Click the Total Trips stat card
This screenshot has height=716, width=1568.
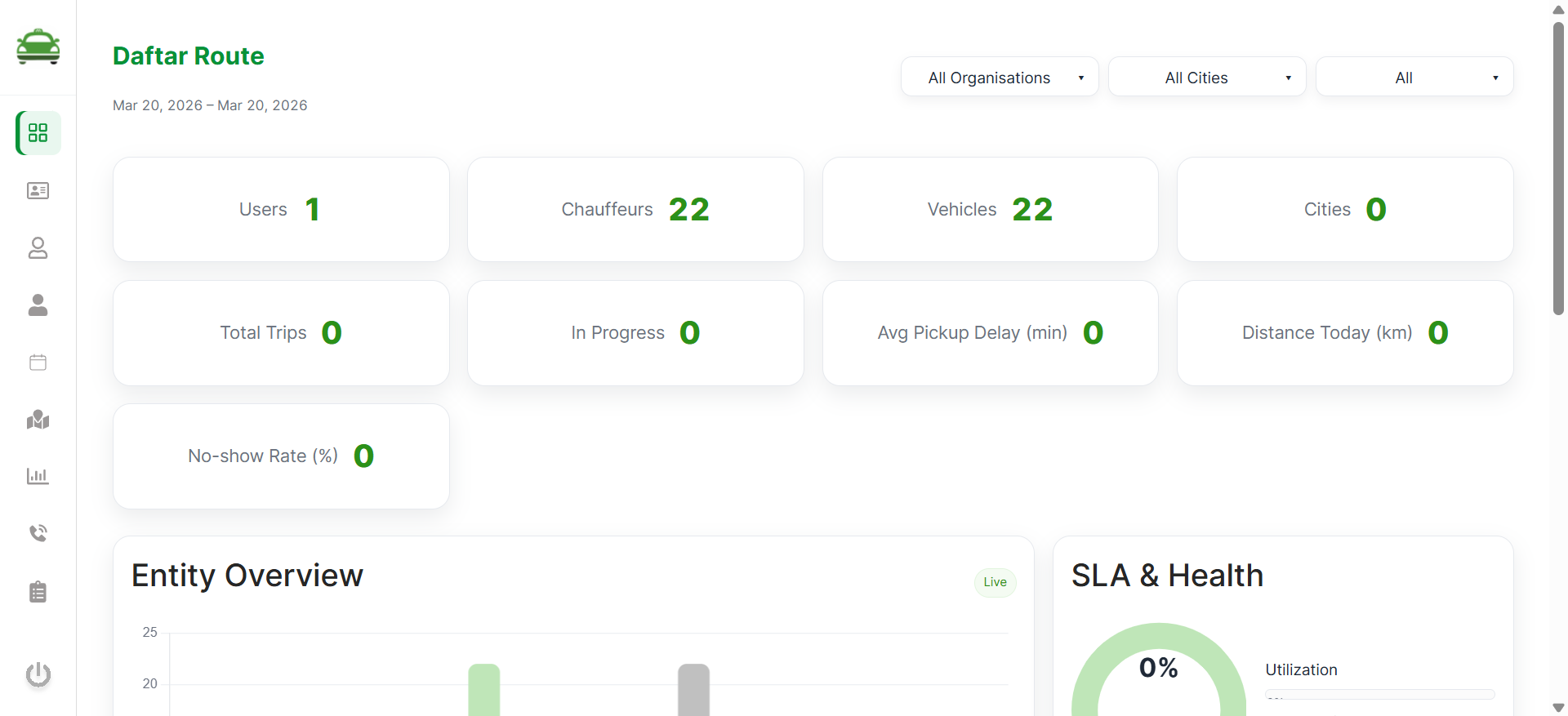click(x=281, y=333)
